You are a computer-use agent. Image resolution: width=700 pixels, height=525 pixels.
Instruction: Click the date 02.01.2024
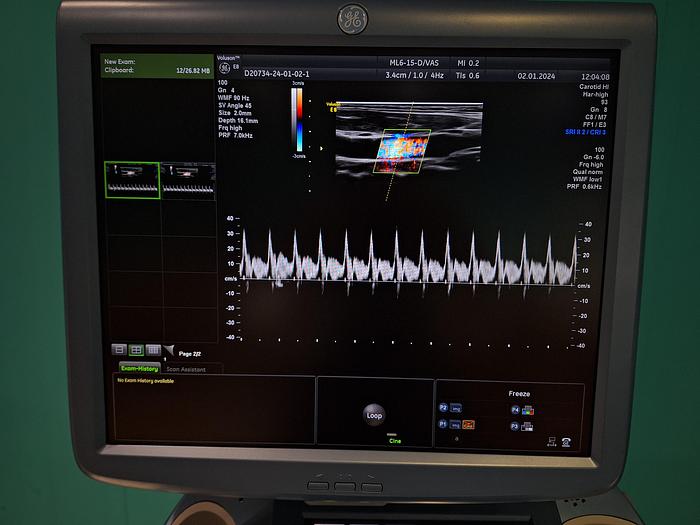coord(536,76)
